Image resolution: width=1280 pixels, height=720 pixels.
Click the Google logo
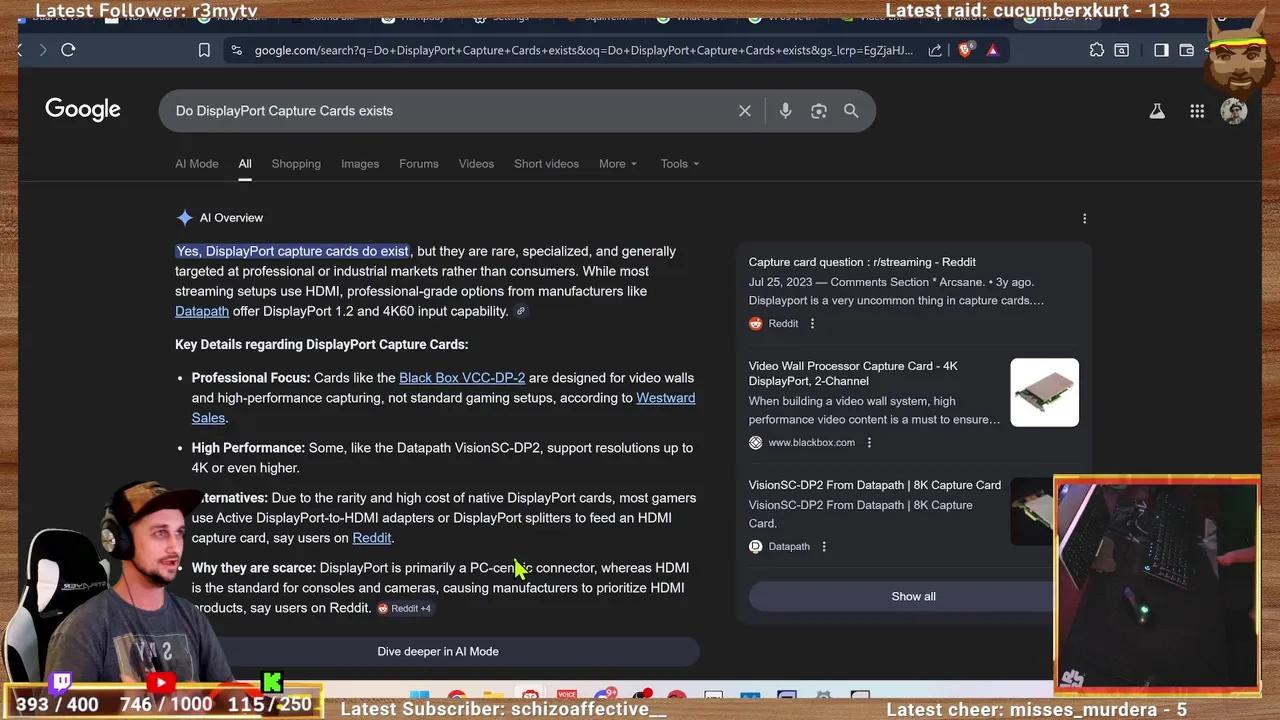tap(83, 110)
